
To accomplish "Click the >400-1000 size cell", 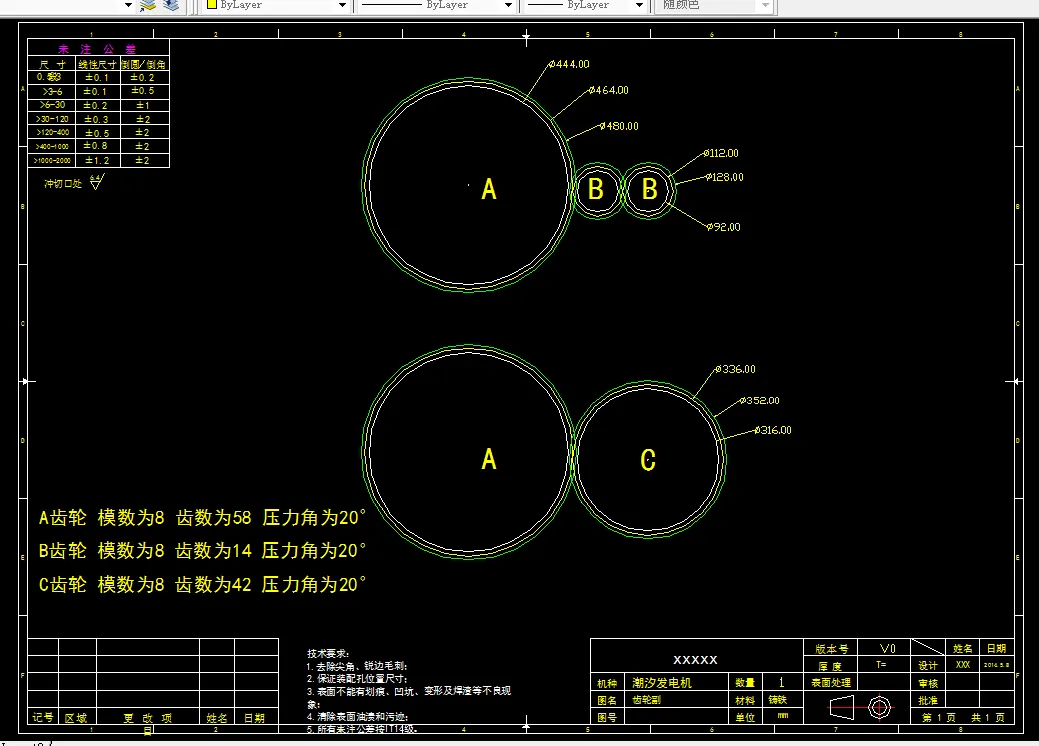I will (x=52, y=146).
